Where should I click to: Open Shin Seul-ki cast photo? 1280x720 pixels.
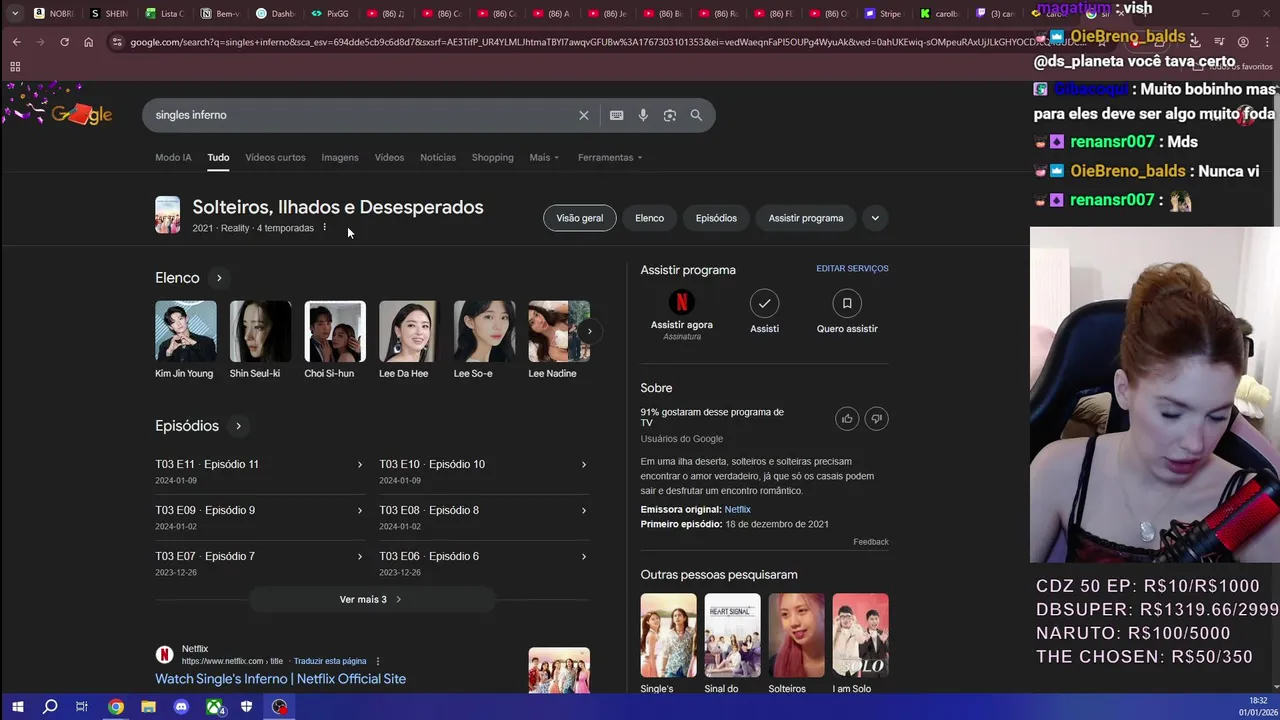pyautogui.click(x=260, y=331)
